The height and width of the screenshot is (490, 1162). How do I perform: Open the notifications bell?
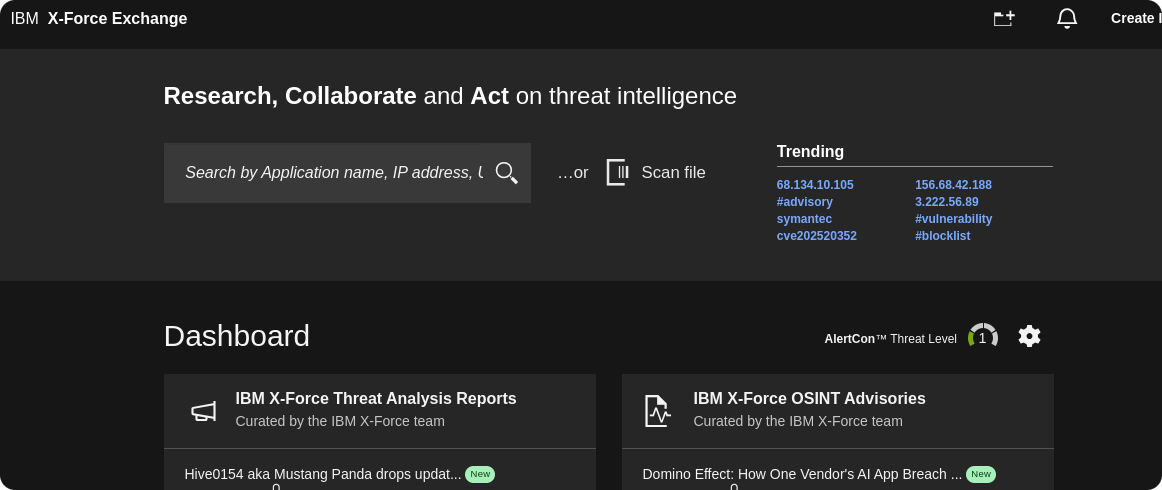coord(1067,18)
